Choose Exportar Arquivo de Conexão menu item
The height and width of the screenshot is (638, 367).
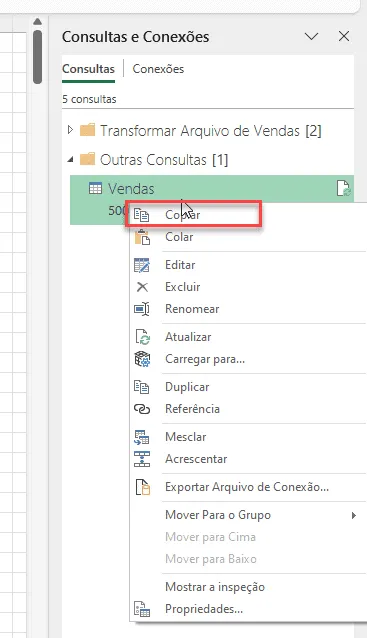click(x=248, y=487)
